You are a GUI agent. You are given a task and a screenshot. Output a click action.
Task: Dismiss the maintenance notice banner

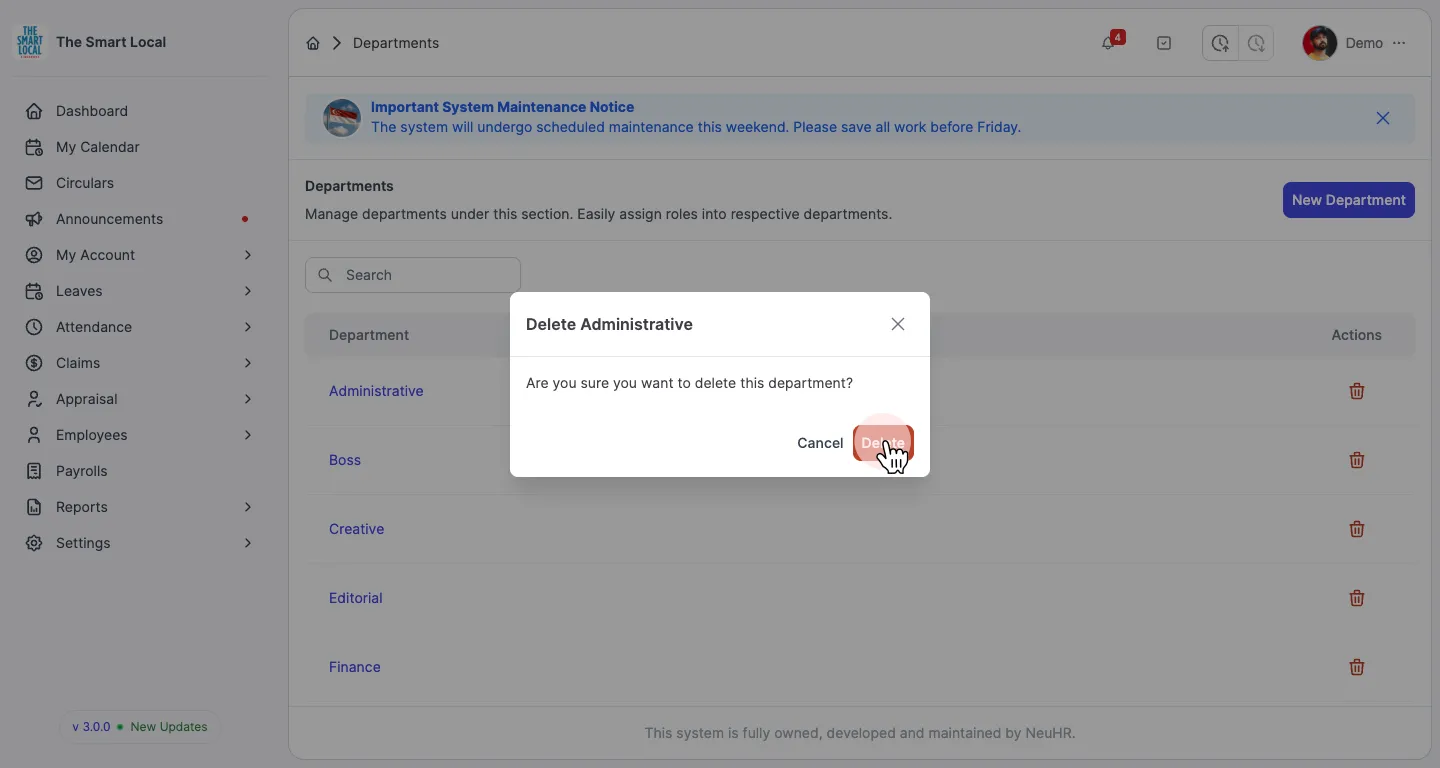coord(1383,118)
